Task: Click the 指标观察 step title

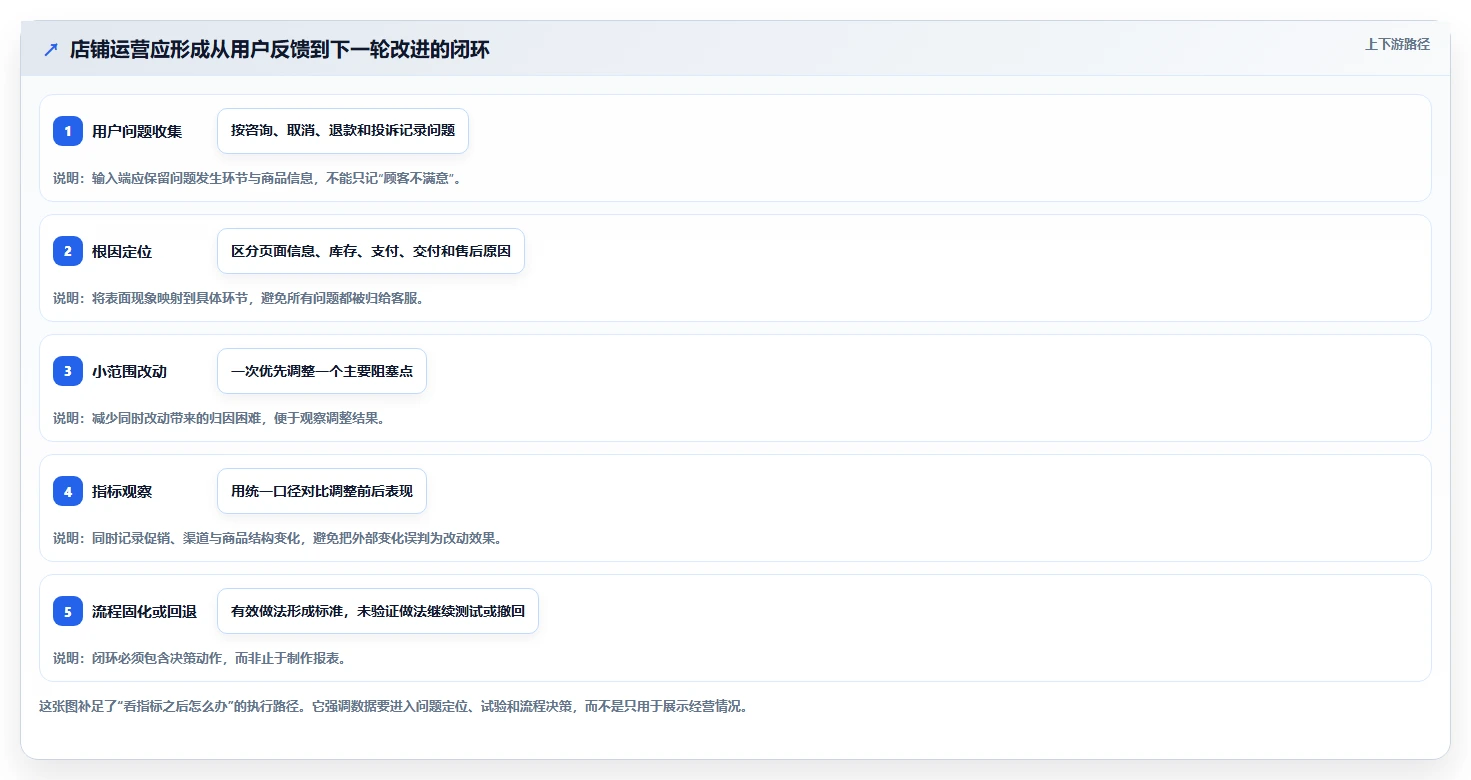Action: (x=122, y=491)
